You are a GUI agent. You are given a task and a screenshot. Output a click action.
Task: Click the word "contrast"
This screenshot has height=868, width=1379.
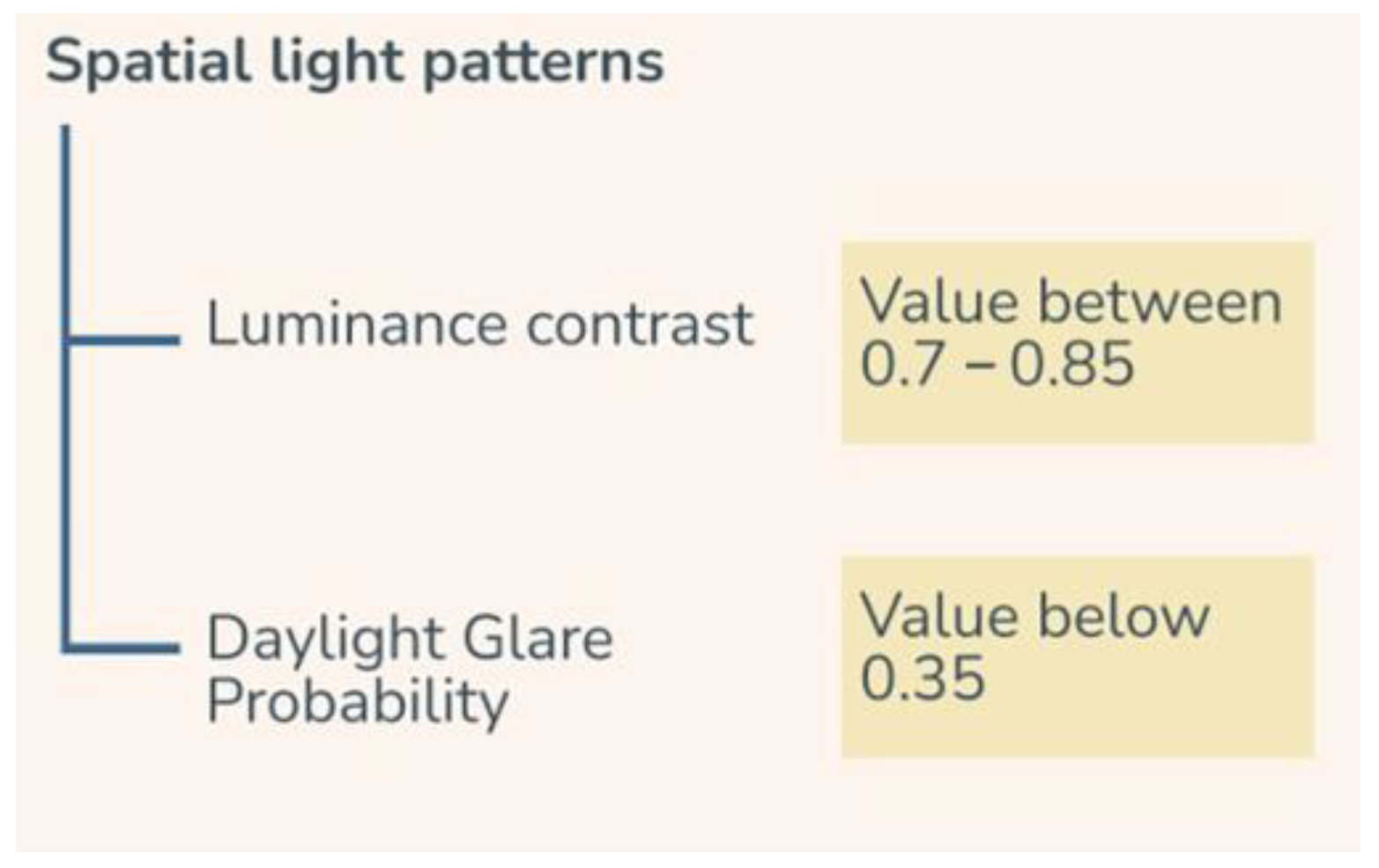[x=640, y=324]
